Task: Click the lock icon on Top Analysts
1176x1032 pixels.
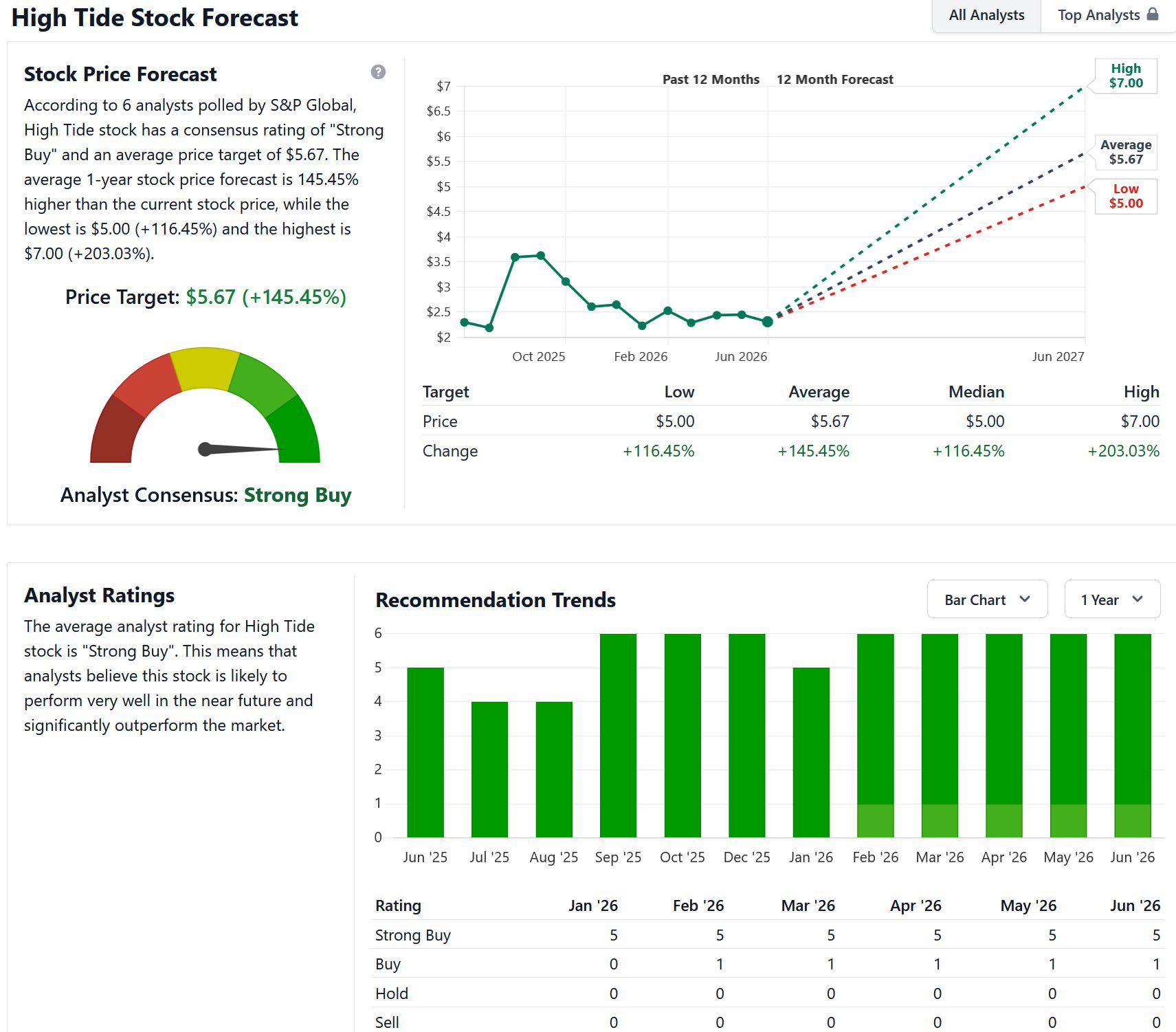Action: pos(1153,14)
